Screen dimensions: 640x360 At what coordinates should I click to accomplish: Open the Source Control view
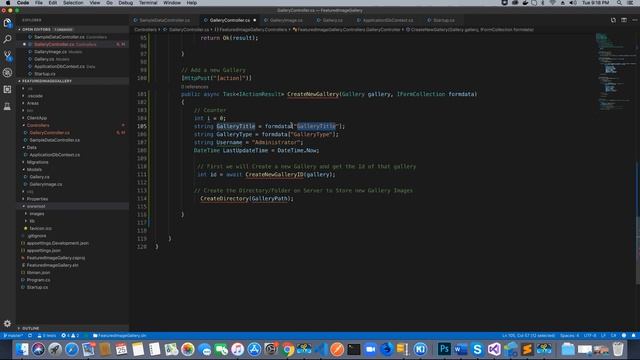pos(7,56)
